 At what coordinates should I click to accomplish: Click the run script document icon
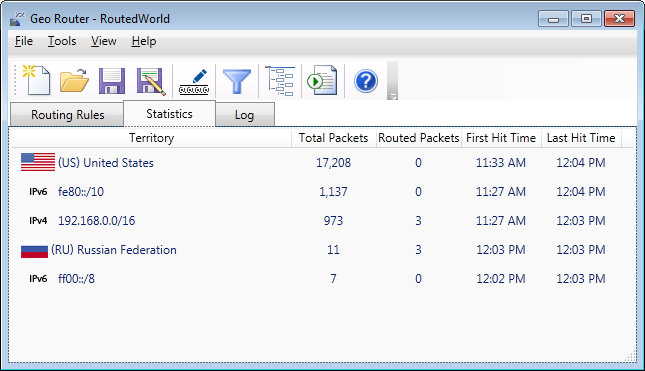[322, 80]
